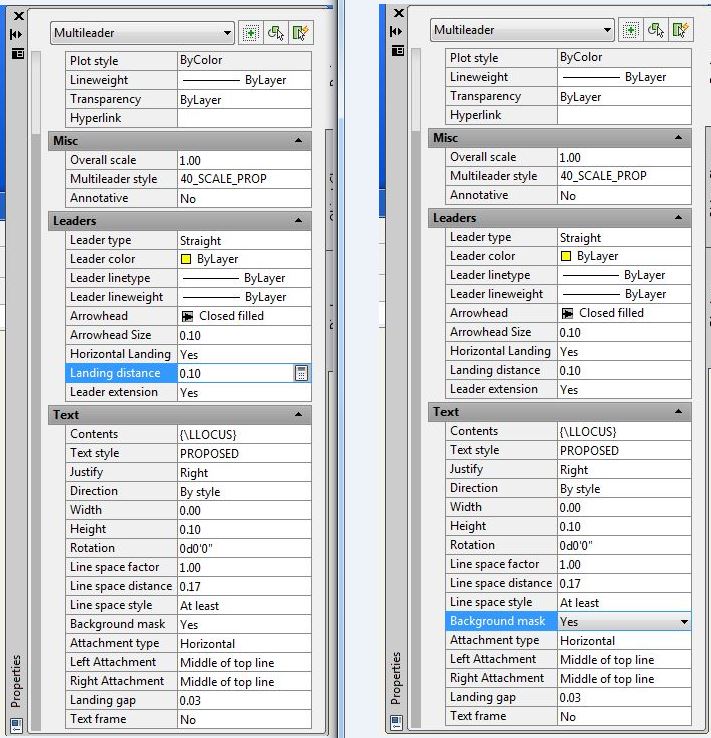The image size is (711, 738).
Task: Open the properties options menu icon in the left palette
Action: 17,54
